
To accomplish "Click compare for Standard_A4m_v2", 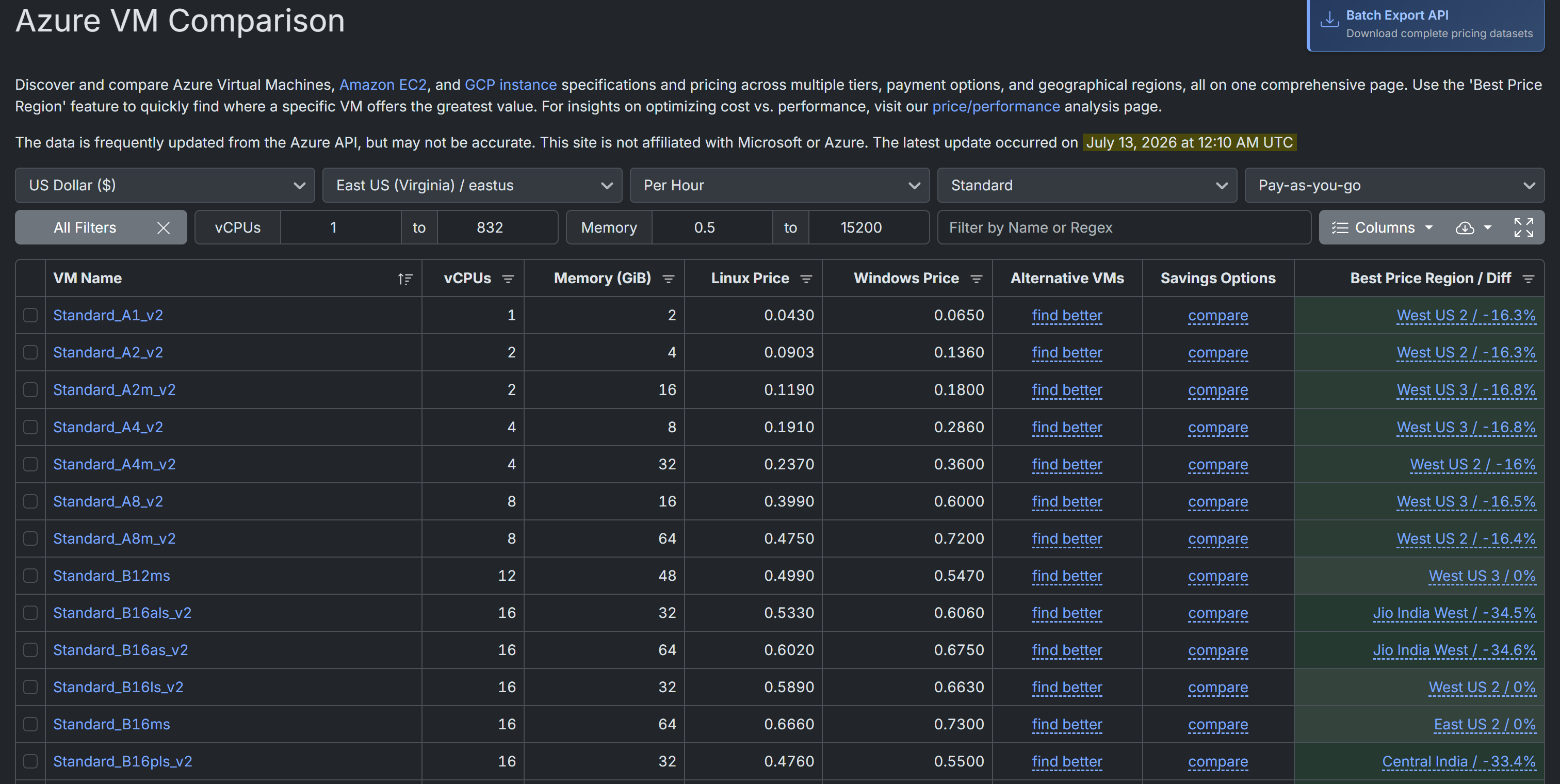I will 1218,464.
